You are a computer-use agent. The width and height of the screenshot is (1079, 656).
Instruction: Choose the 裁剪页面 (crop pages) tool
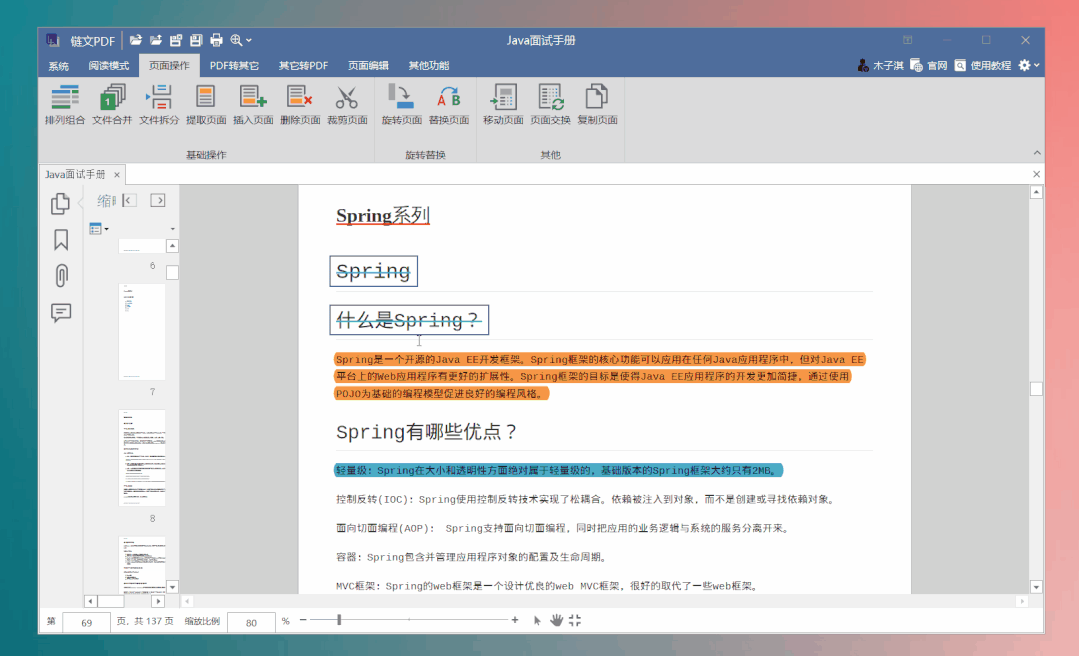[347, 105]
